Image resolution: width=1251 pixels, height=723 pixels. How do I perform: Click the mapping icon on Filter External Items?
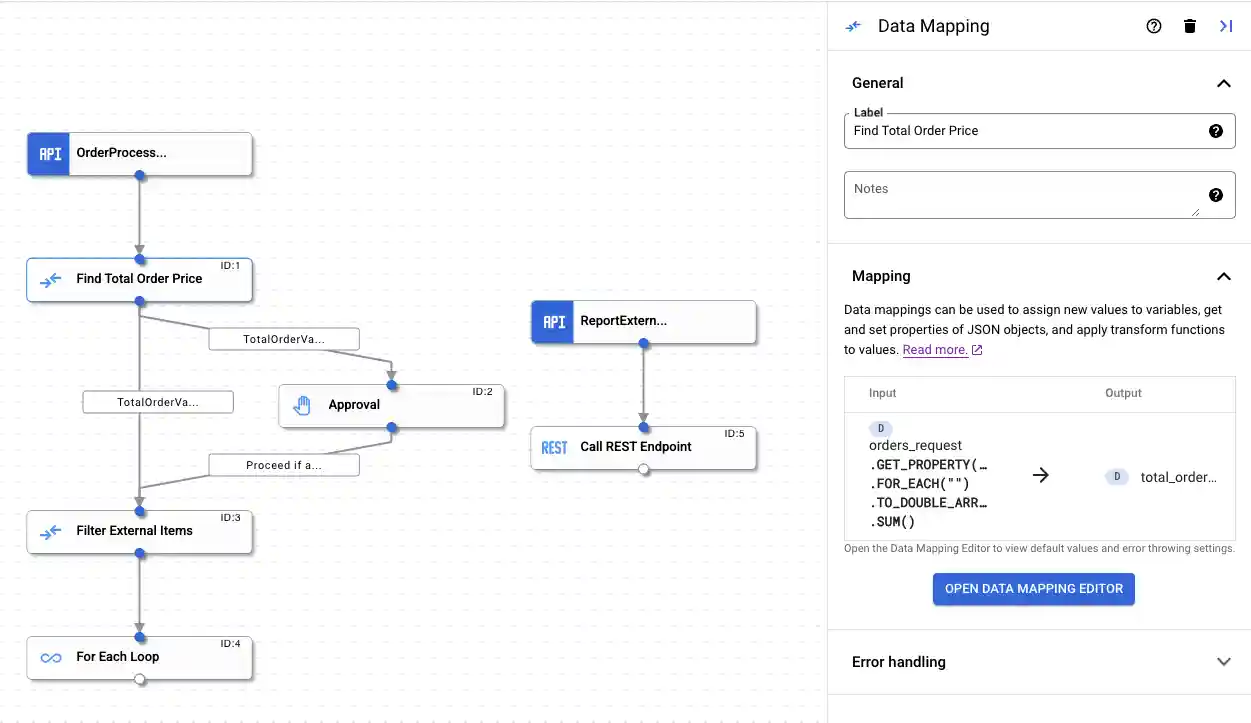(x=51, y=531)
